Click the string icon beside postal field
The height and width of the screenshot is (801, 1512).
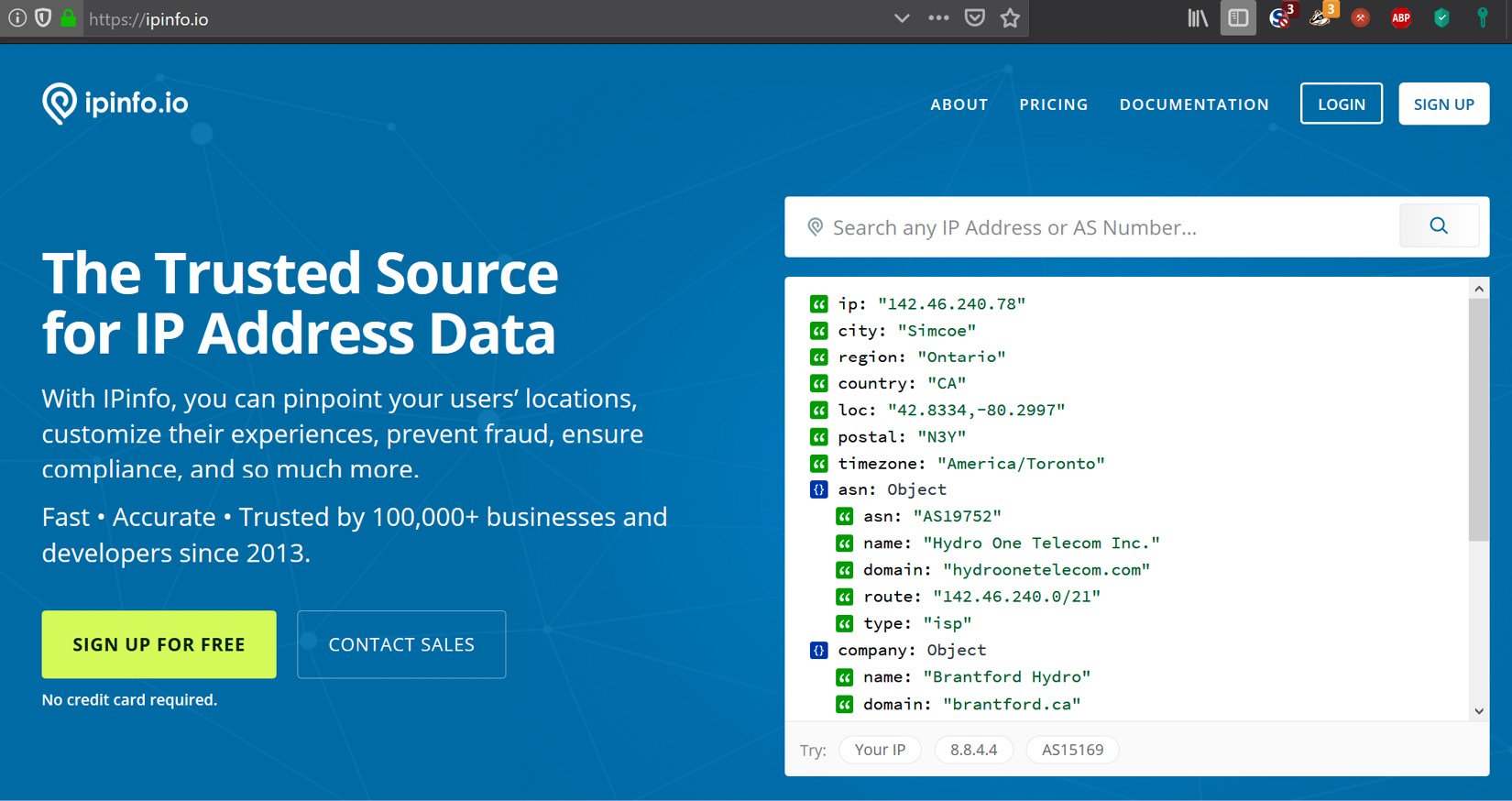point(819,437)
